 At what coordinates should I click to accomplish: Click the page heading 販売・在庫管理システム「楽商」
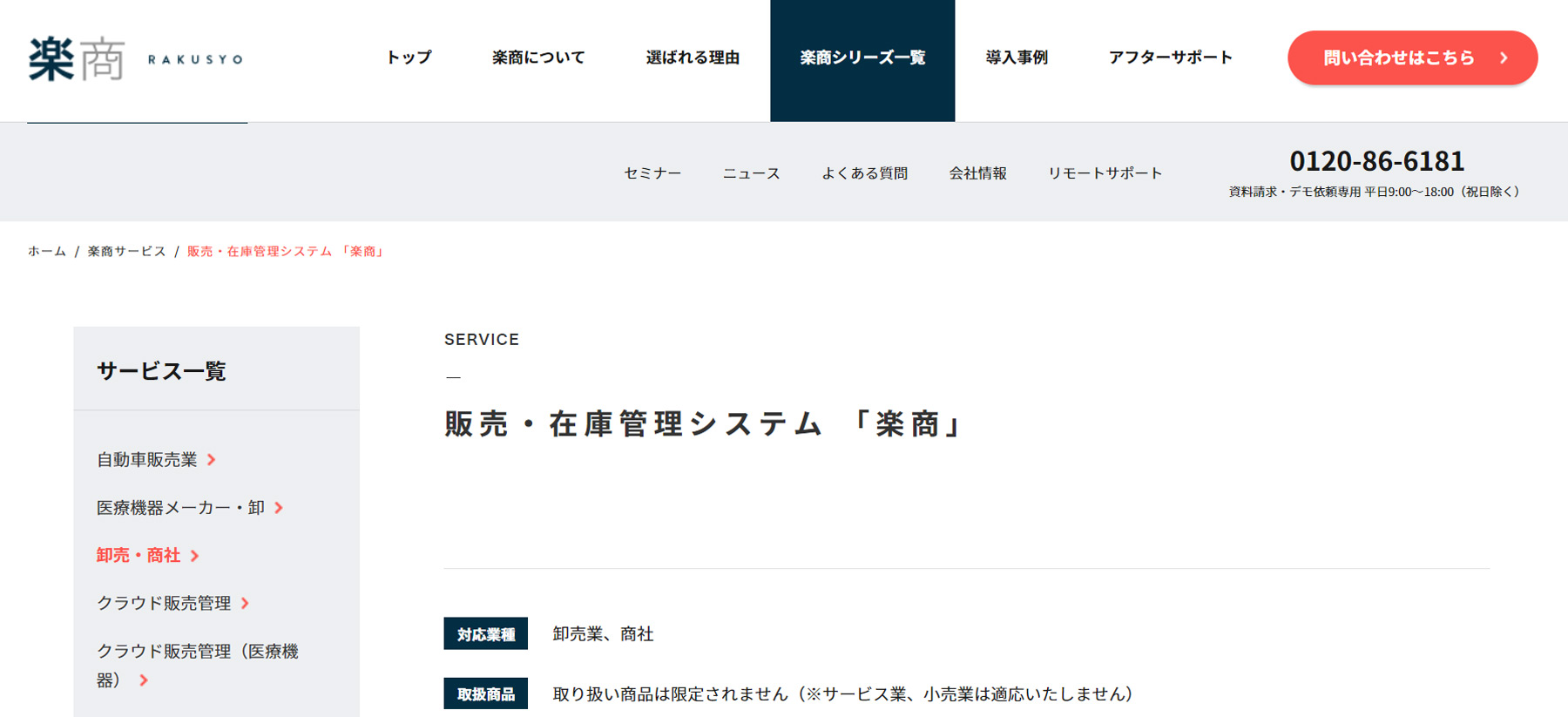(x=705, y=424)
